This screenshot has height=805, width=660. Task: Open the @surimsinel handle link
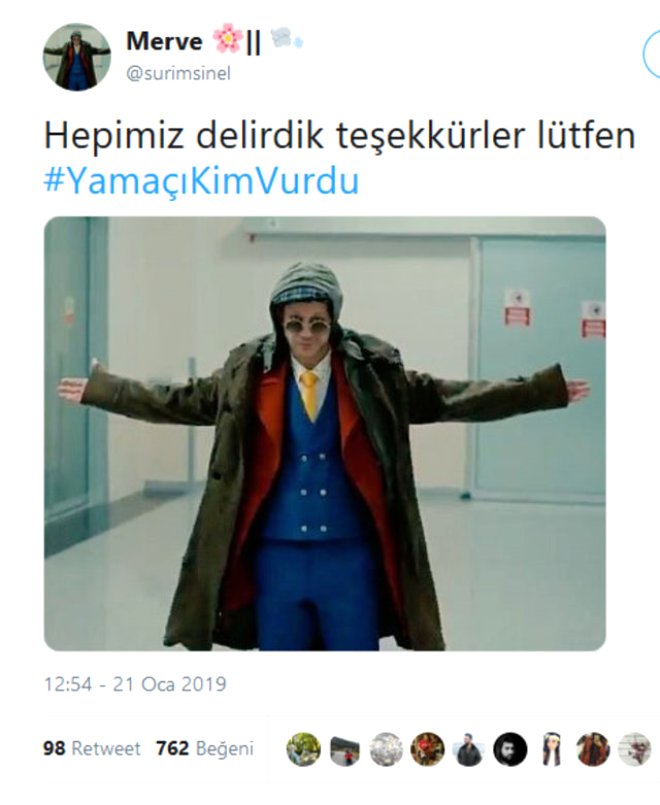[179, 73]
